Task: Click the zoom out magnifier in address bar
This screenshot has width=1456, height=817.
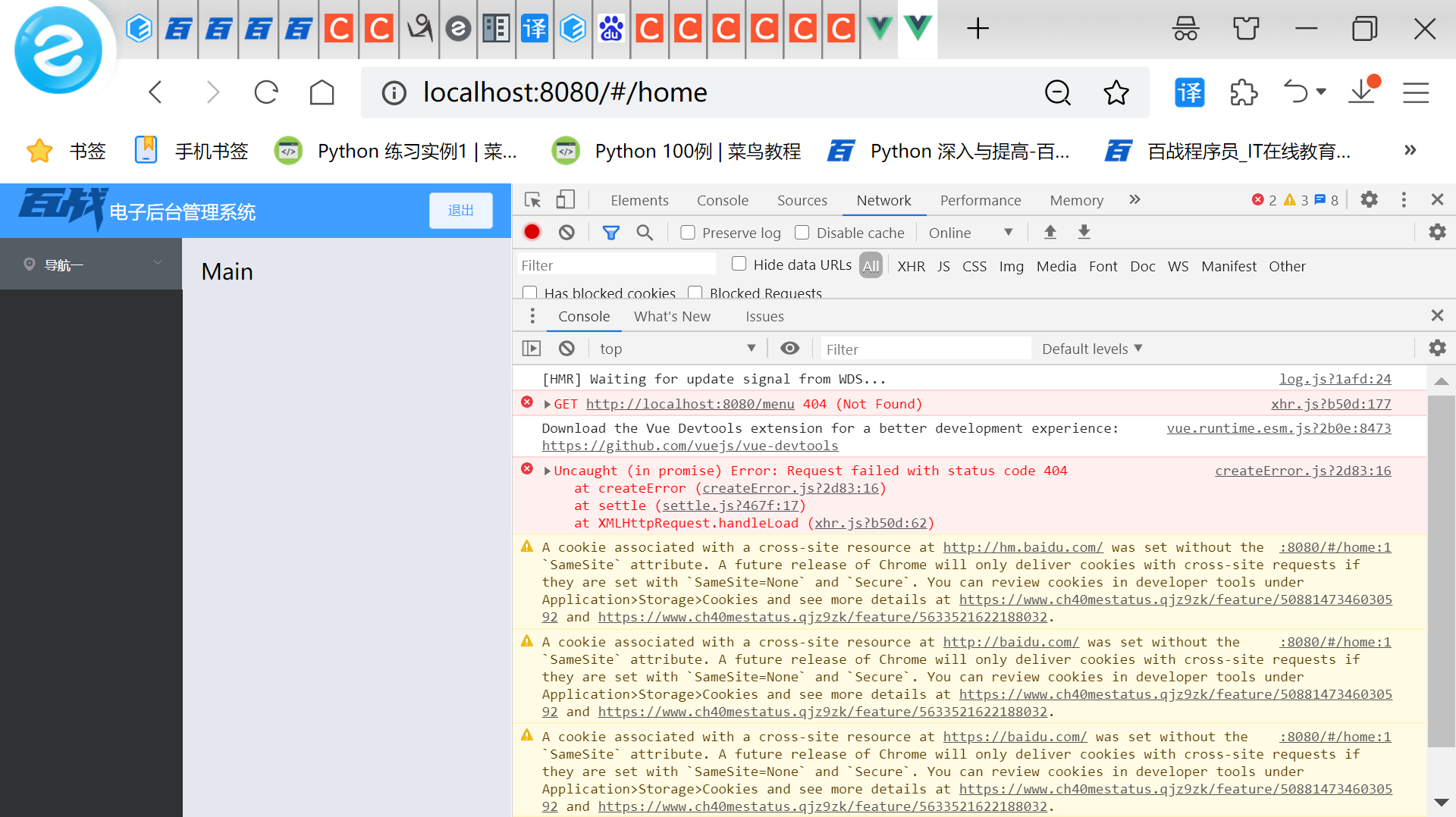Action: (1058, 92)
